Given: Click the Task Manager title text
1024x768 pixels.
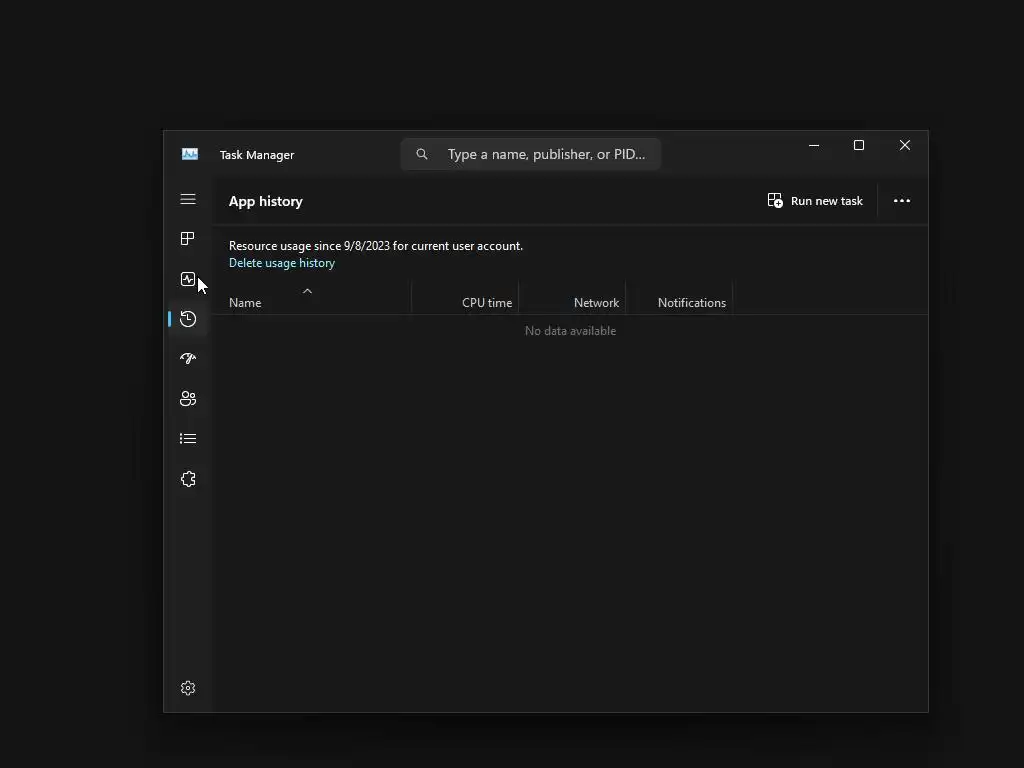Looking at the screenshot, I should tap(257, 155).
